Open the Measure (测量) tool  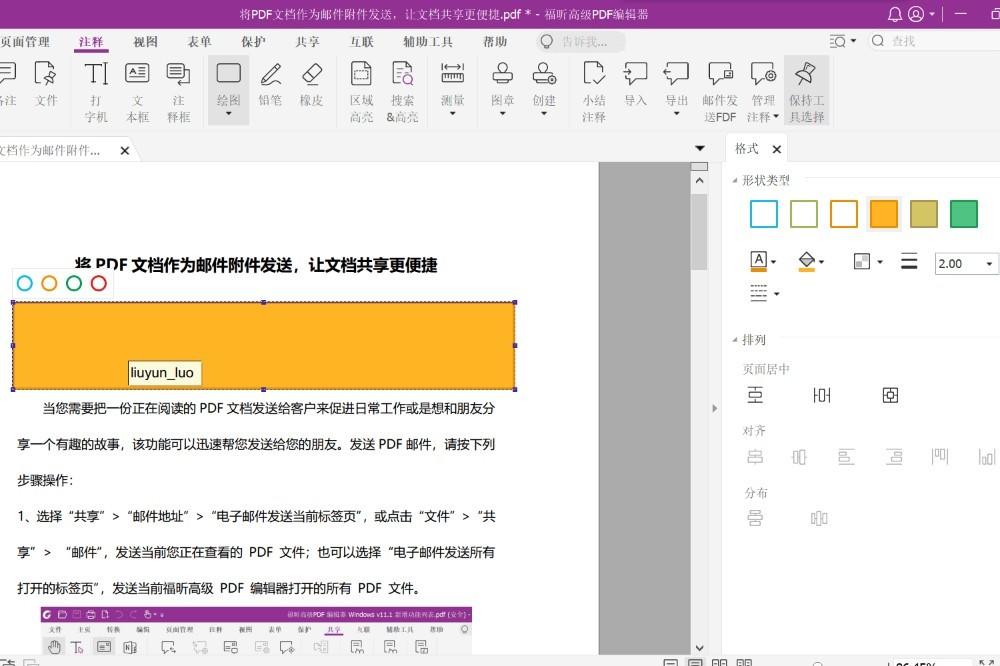(x=453, y=89)
